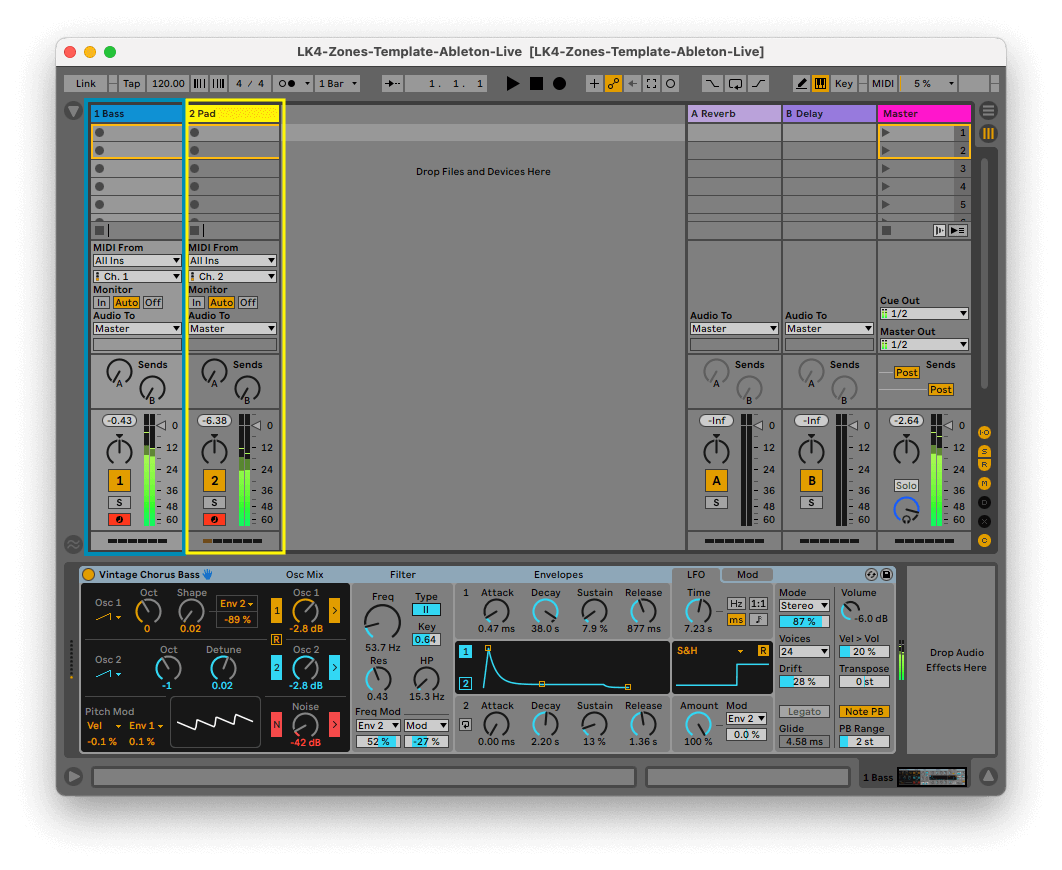Open the Cue Out 1/2 dropdown
Screen dimensions: 1062x870
tap(925, 313)
